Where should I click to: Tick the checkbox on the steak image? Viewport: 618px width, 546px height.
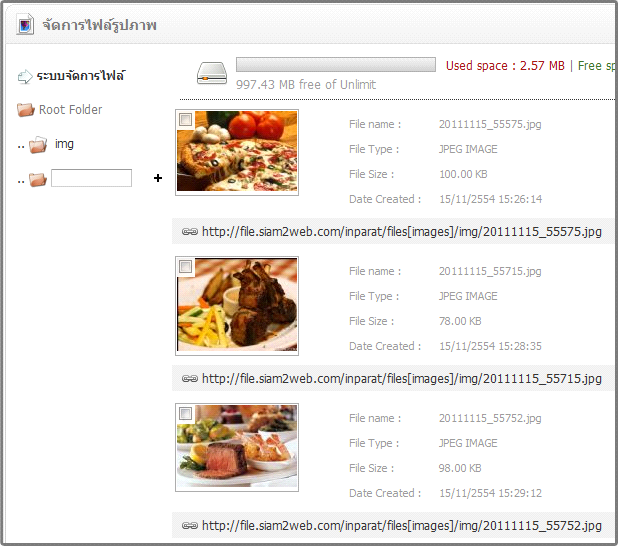186,413
